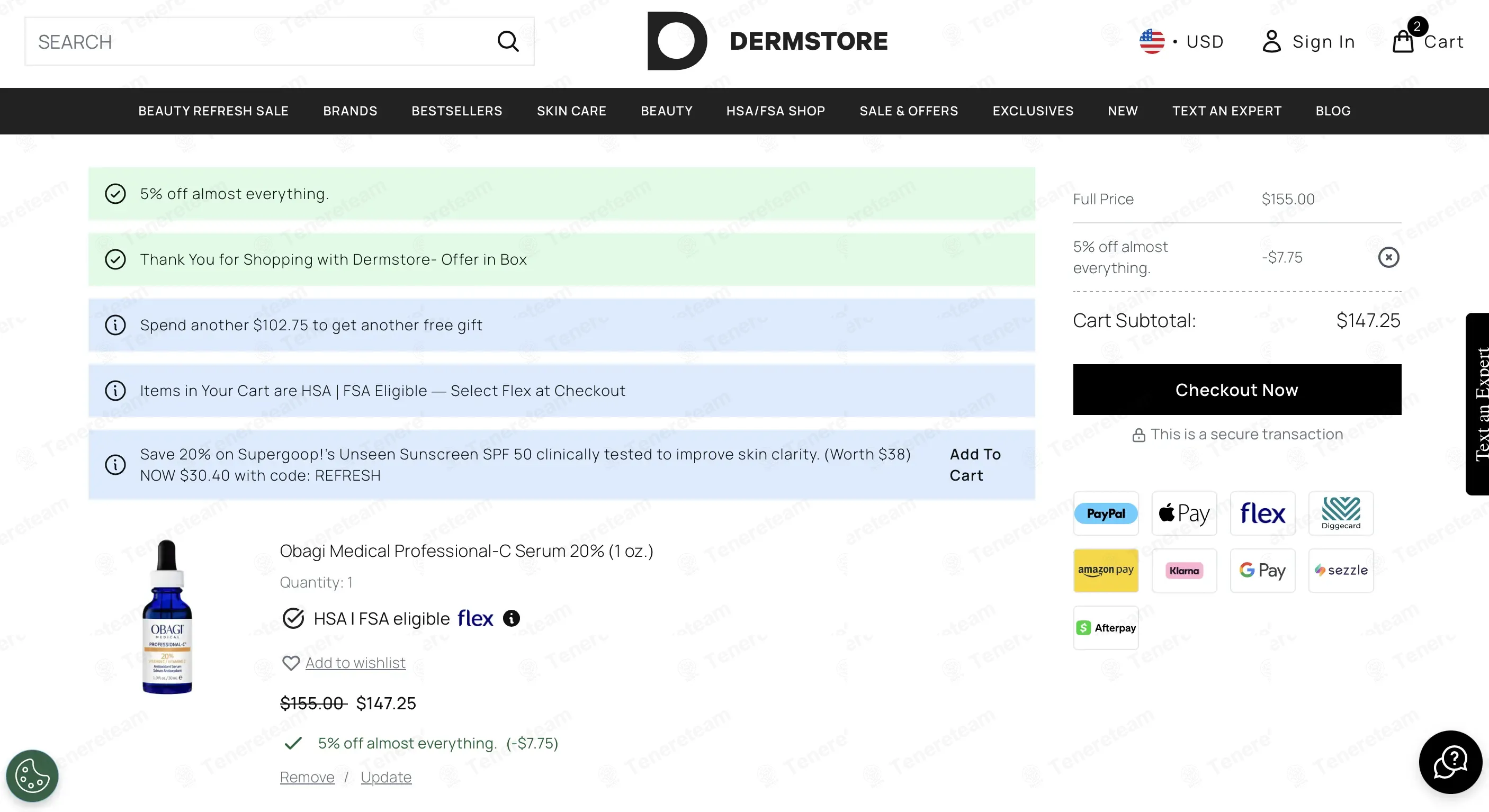Click the flex logo beside HSA eligible
The width and height of the screenshot is (1489, 812).
click(475, 618)
